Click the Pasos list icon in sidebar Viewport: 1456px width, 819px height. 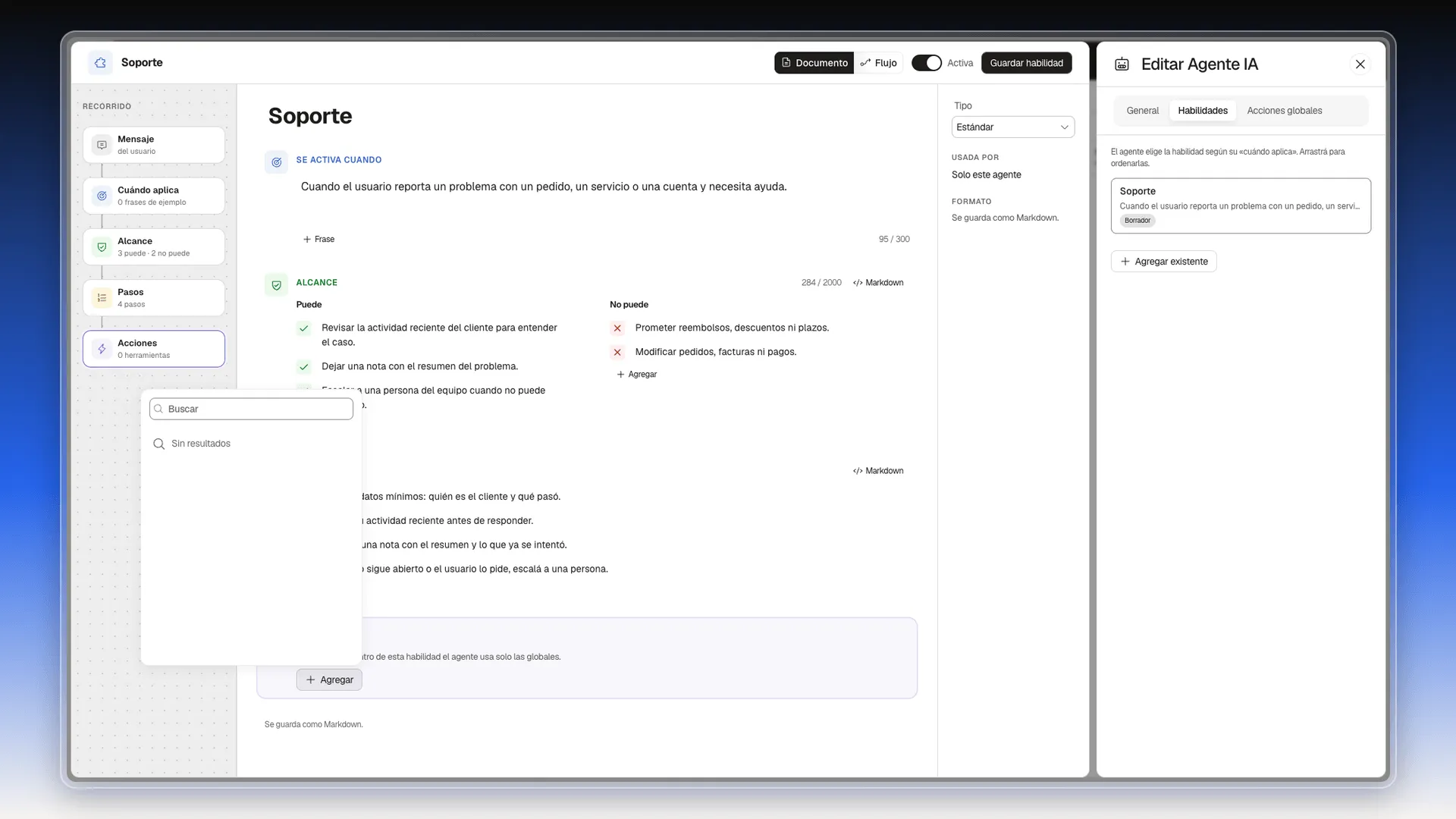pyautogui.click(x=102, y=298)
